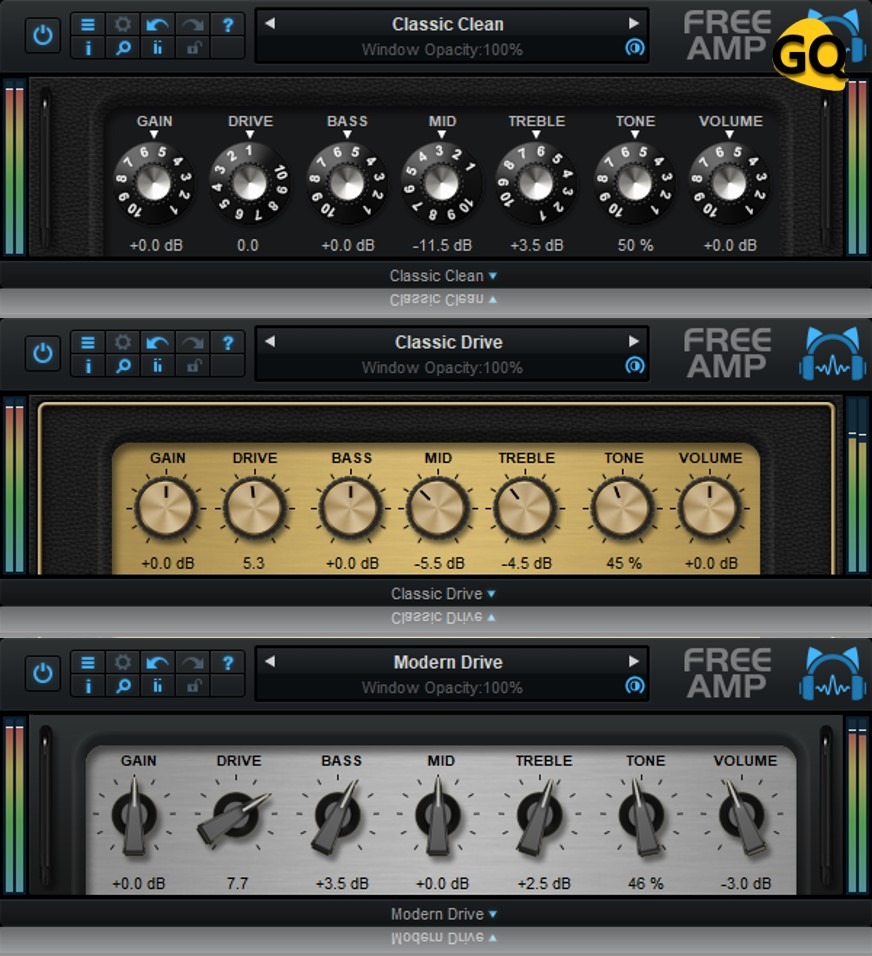Screen dimensions: 872x956
Task: Redo the change in Modern Drive plugin
Action: pos(193,663)
